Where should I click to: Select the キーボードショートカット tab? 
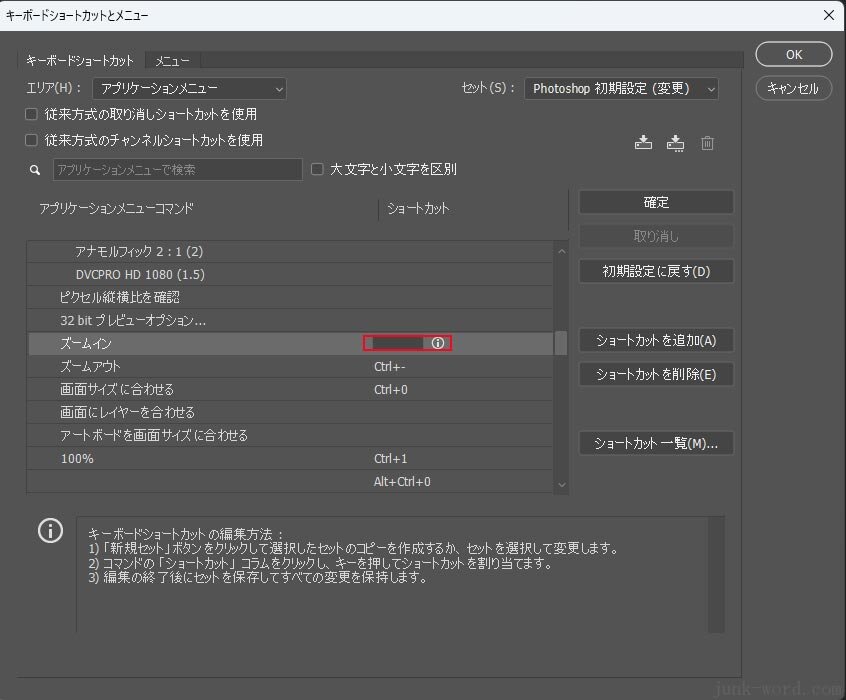(x=80, y=61)
